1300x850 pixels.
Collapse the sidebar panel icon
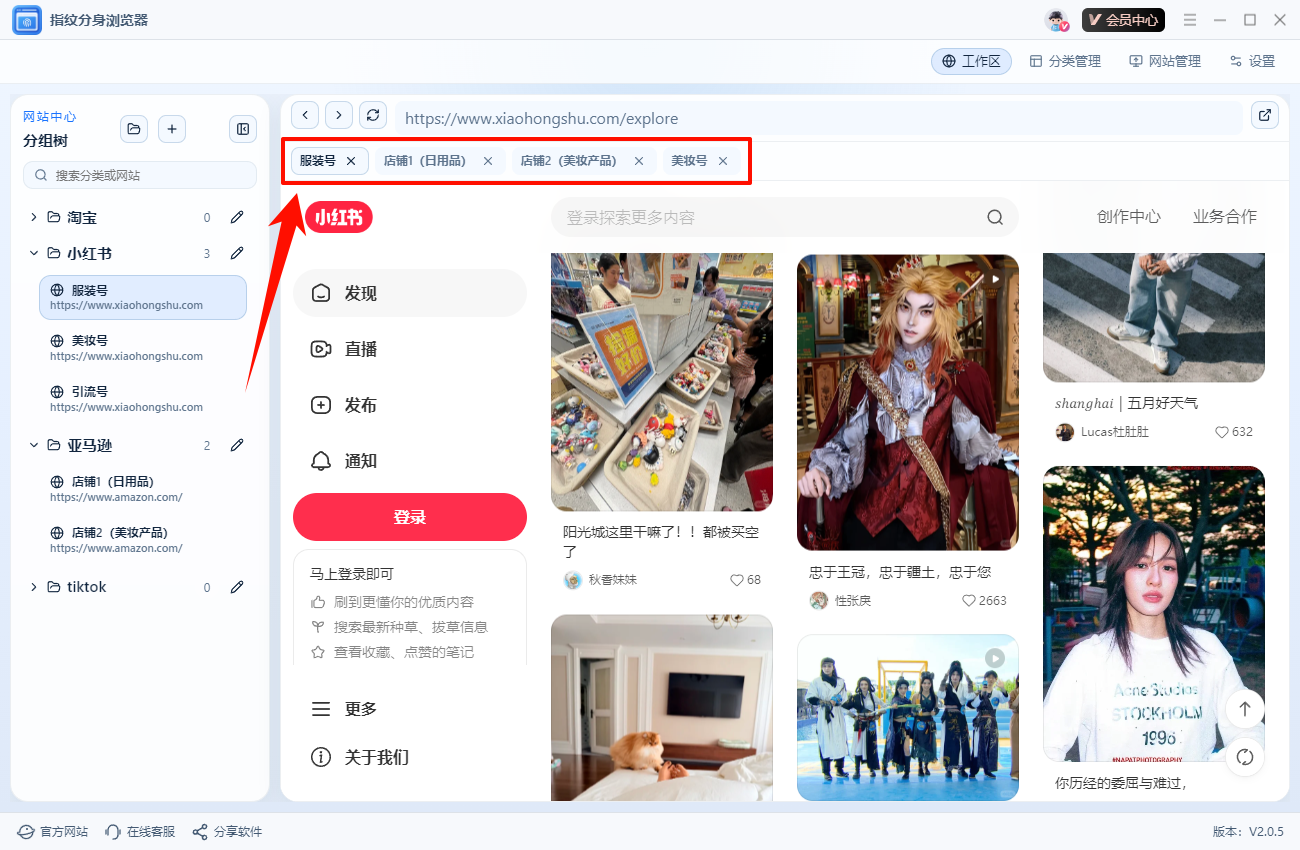pos(243,129)
